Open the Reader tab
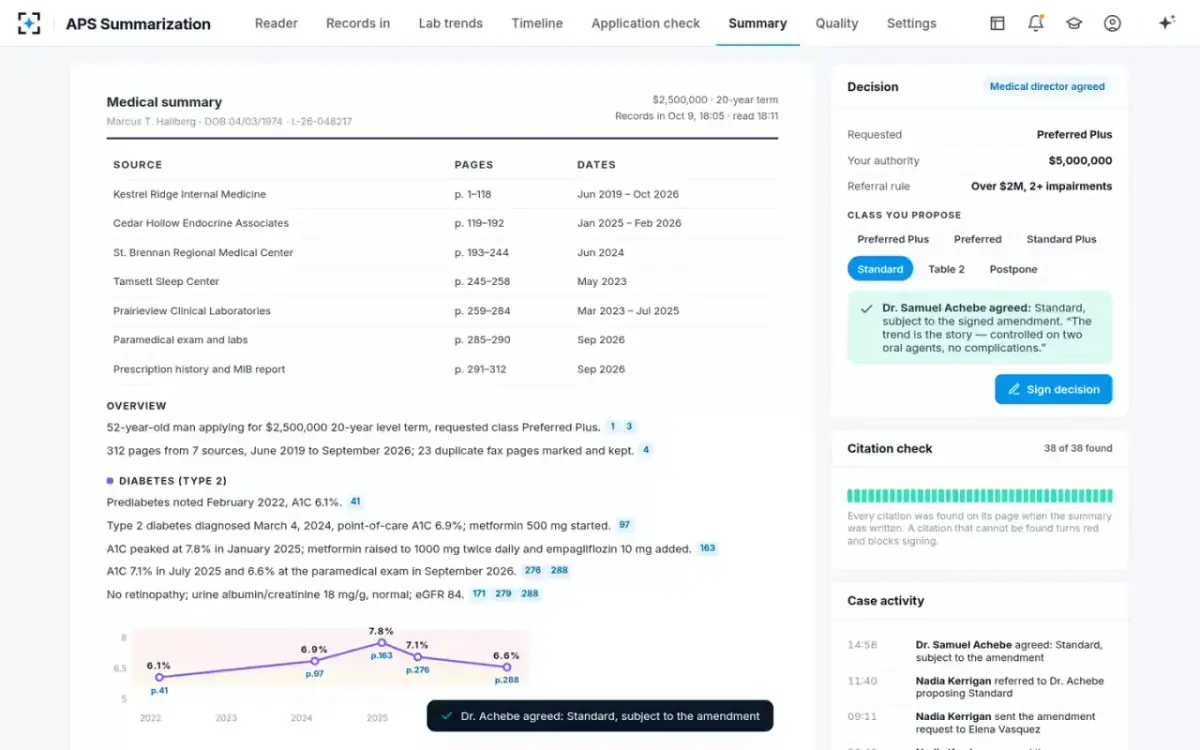This screenshot has height=750, width=1200. 276,23
